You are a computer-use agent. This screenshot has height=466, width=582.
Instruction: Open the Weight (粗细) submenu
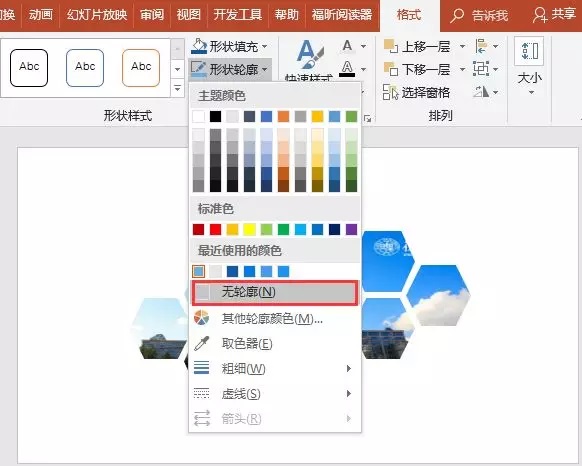click(x=275, y=369)
